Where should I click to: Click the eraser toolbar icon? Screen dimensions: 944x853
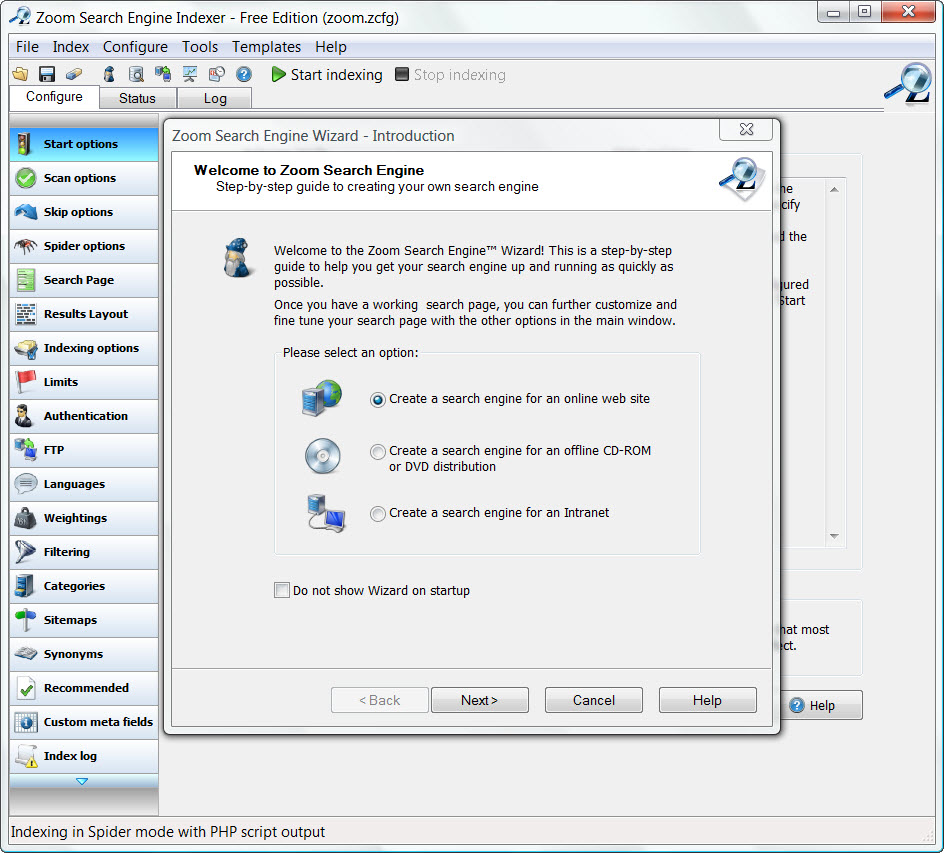tap(73, 74)
